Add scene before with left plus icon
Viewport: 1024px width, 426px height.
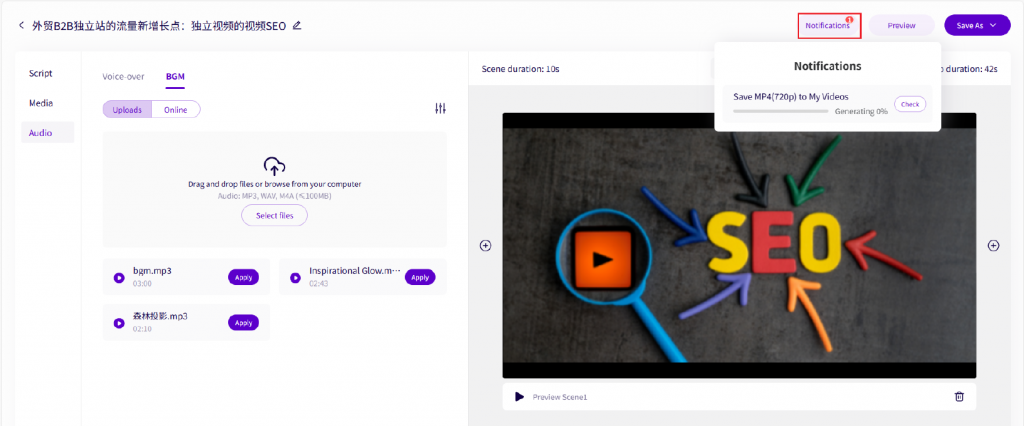click(x=485, y=246)
